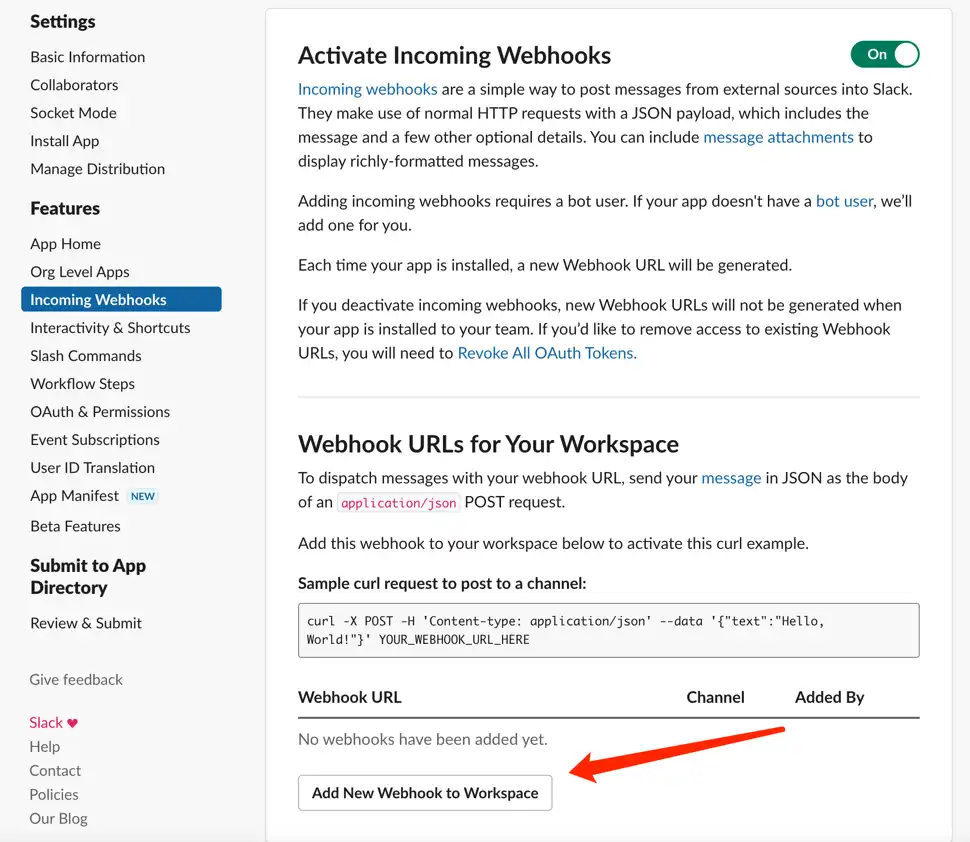
Task: Click the Webhook URLs for Your Workspace heading
Action: pos(488,444)
